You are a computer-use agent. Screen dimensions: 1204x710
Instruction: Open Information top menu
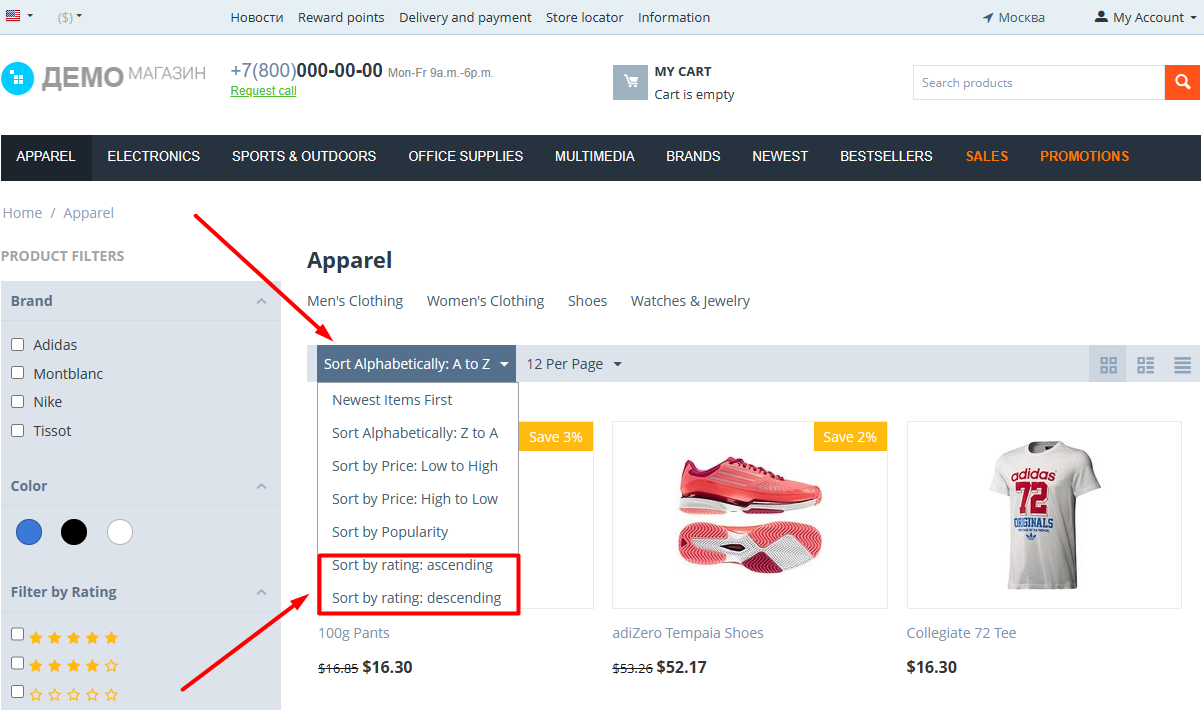click(674, 17)
